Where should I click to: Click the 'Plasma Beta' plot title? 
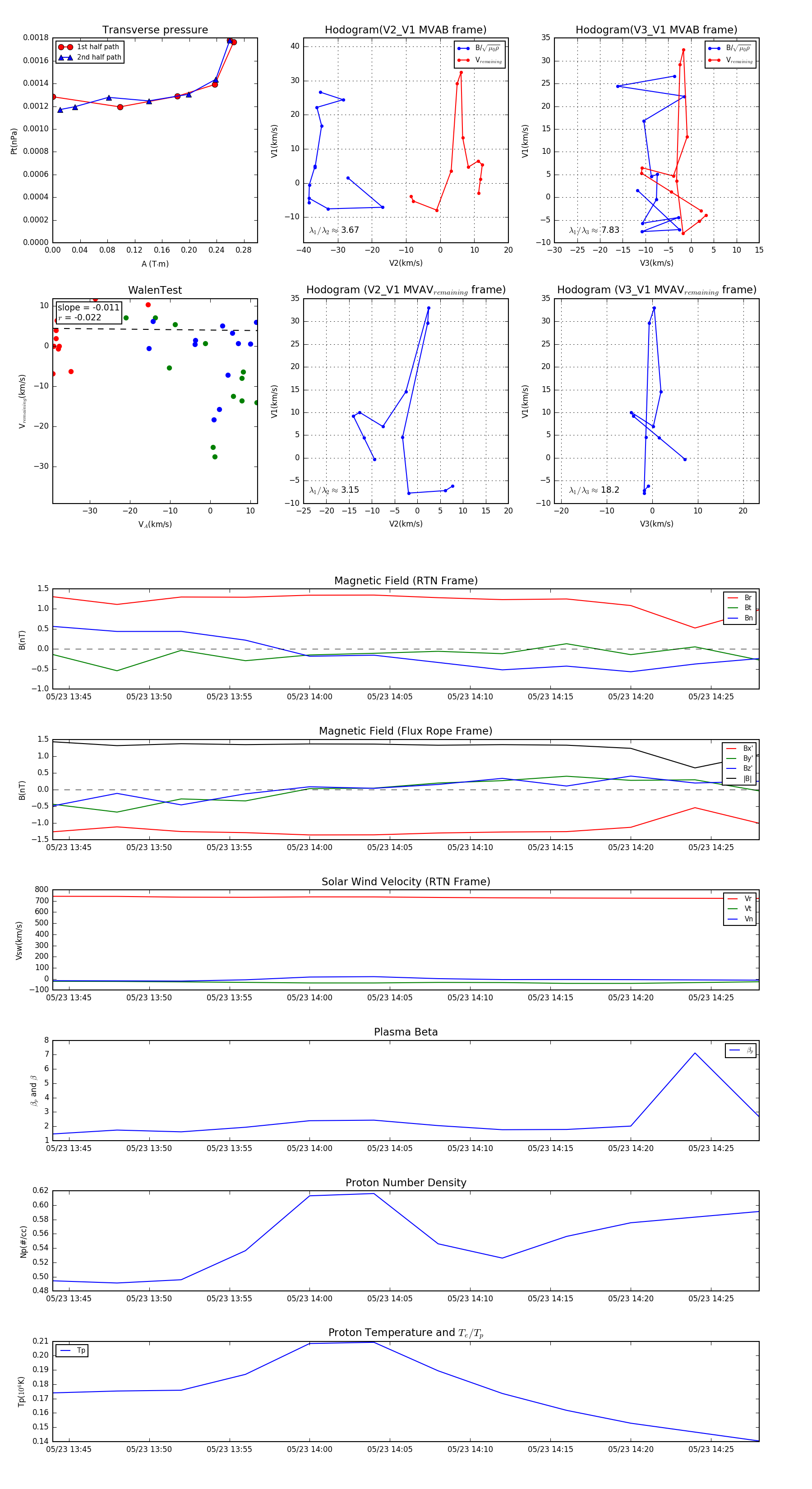click(406, 1032)
